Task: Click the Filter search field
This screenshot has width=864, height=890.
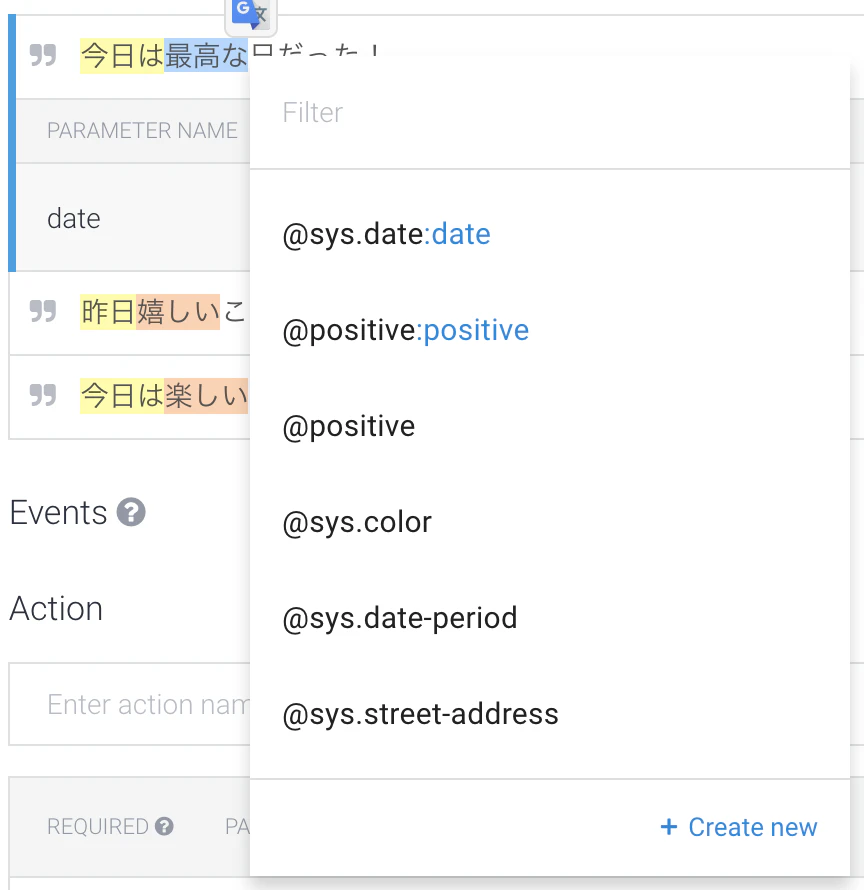Action: [550, 112]
